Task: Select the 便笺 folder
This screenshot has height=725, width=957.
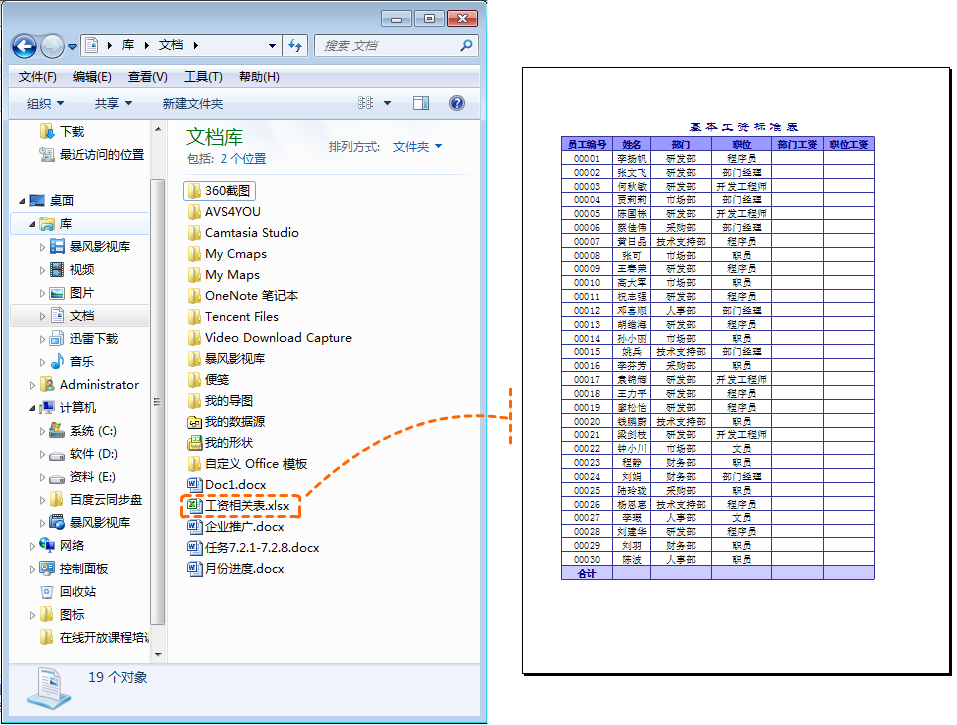Action: pos(208,380)
